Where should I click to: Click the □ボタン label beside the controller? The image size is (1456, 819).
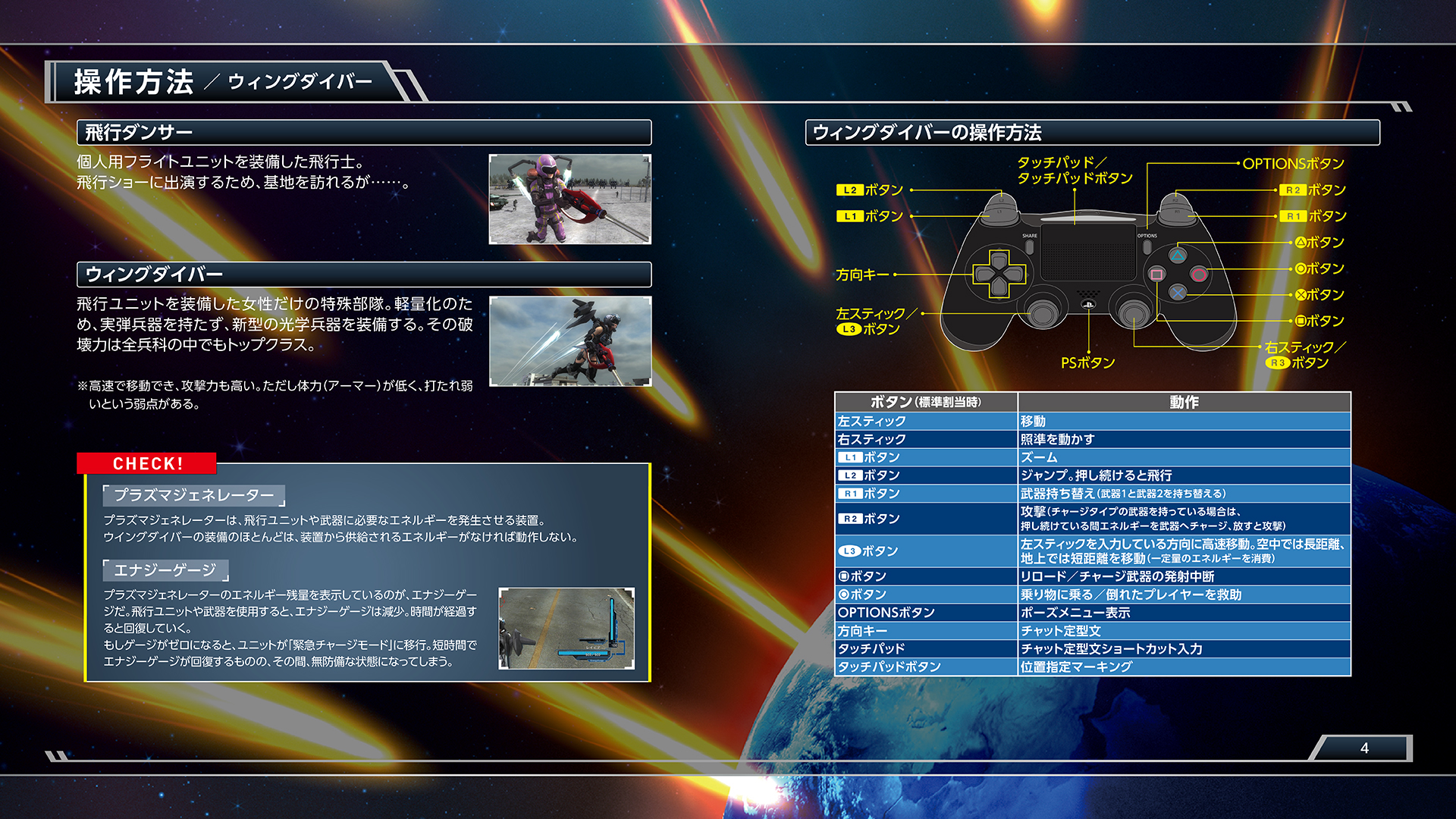1319,321
